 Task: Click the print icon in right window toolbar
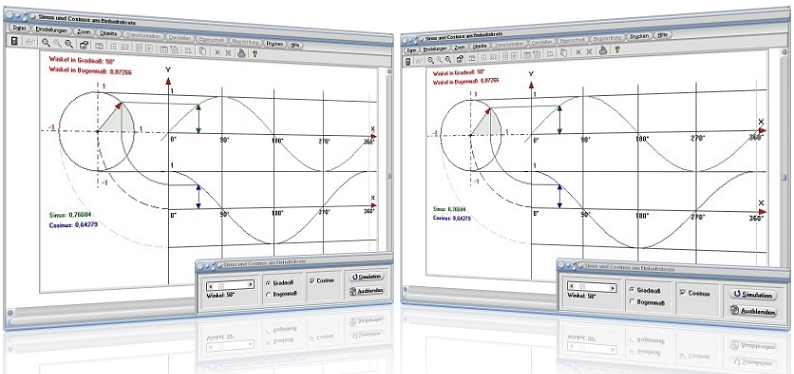pos(603,50)
